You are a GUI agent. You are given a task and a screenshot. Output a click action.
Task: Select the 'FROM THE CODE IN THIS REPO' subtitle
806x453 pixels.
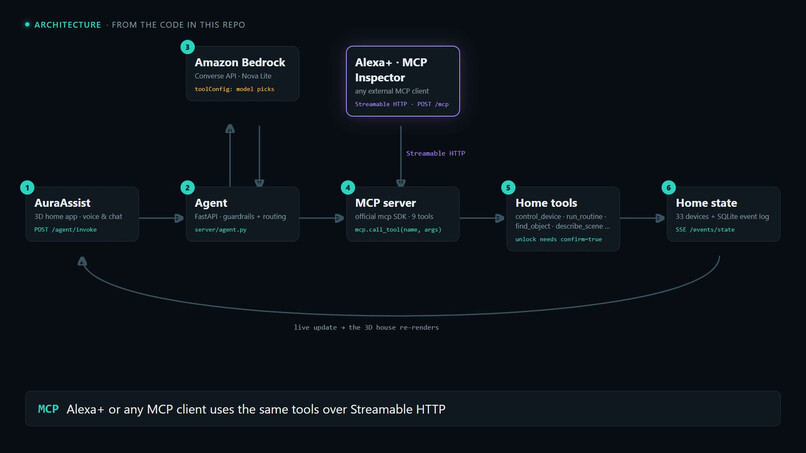(178, 25)
